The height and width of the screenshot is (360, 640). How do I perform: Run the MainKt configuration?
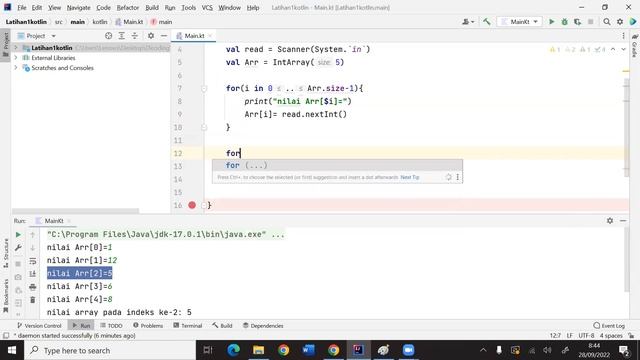(551, 22)
